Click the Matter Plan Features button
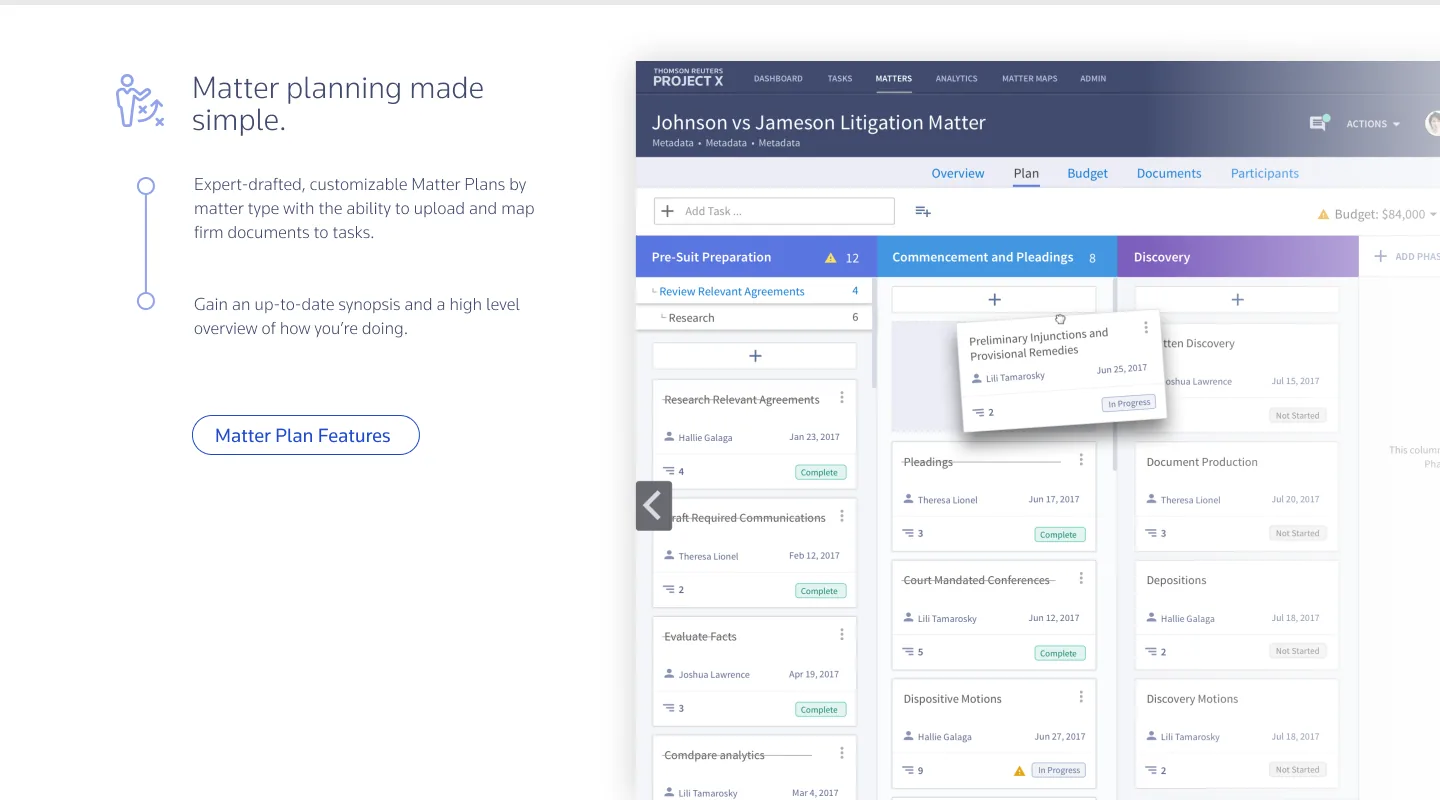Screen dimensions: 1440x800 click(305, 435)
